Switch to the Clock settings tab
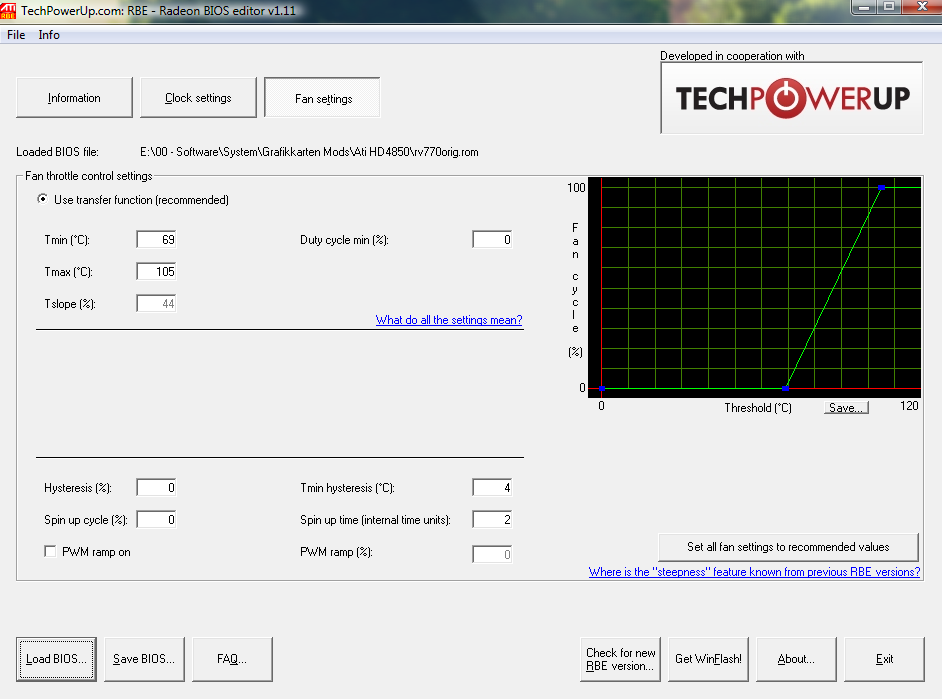942x699 pixels. click(x=198, y=97)
